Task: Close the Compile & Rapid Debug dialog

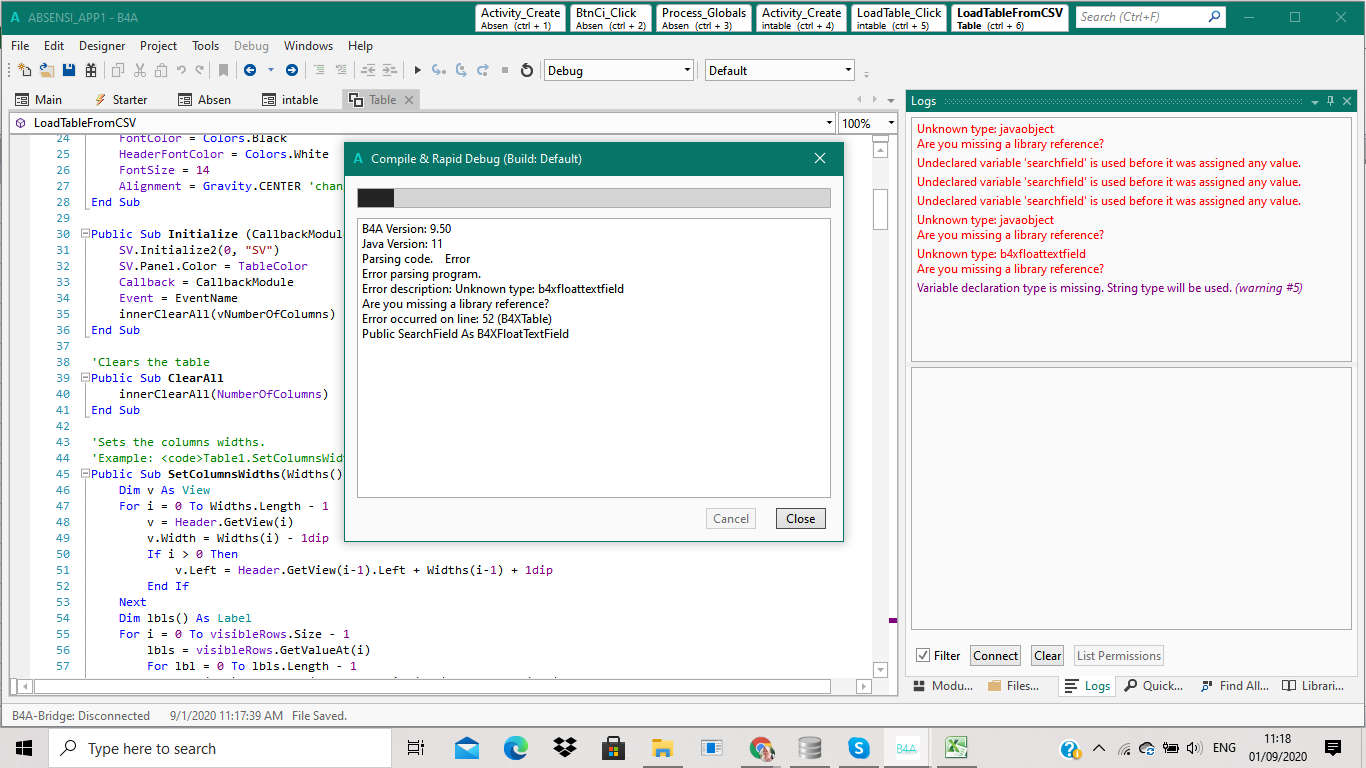Action: point(800,519)
